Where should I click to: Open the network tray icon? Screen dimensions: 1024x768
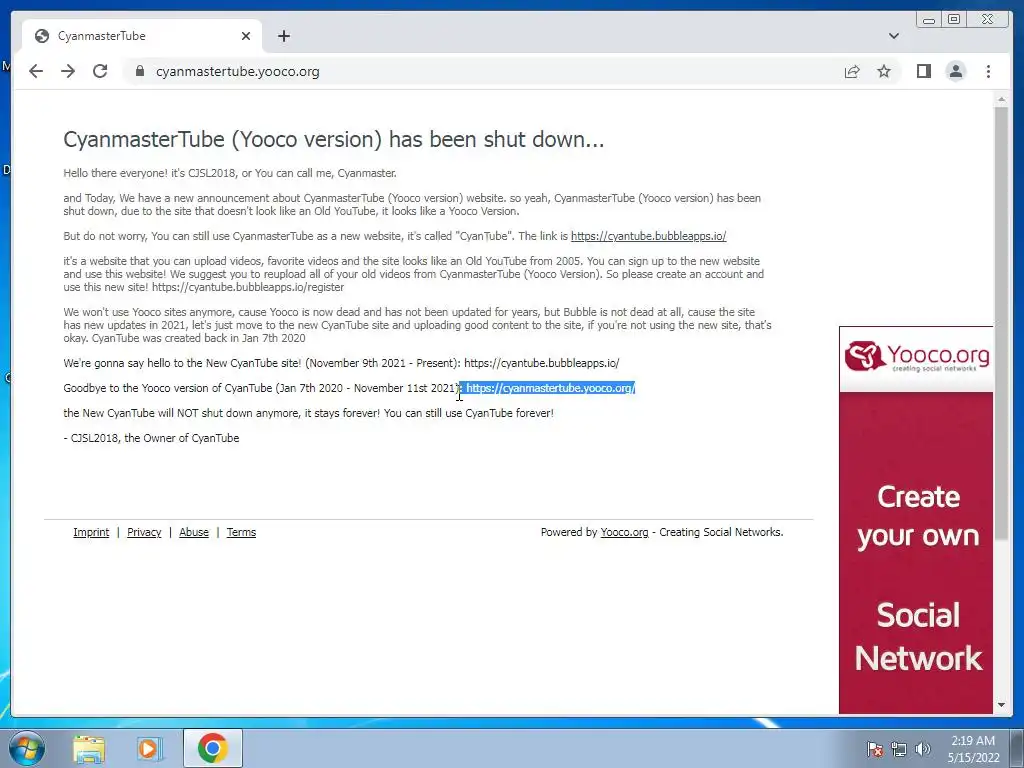point(899,749)
